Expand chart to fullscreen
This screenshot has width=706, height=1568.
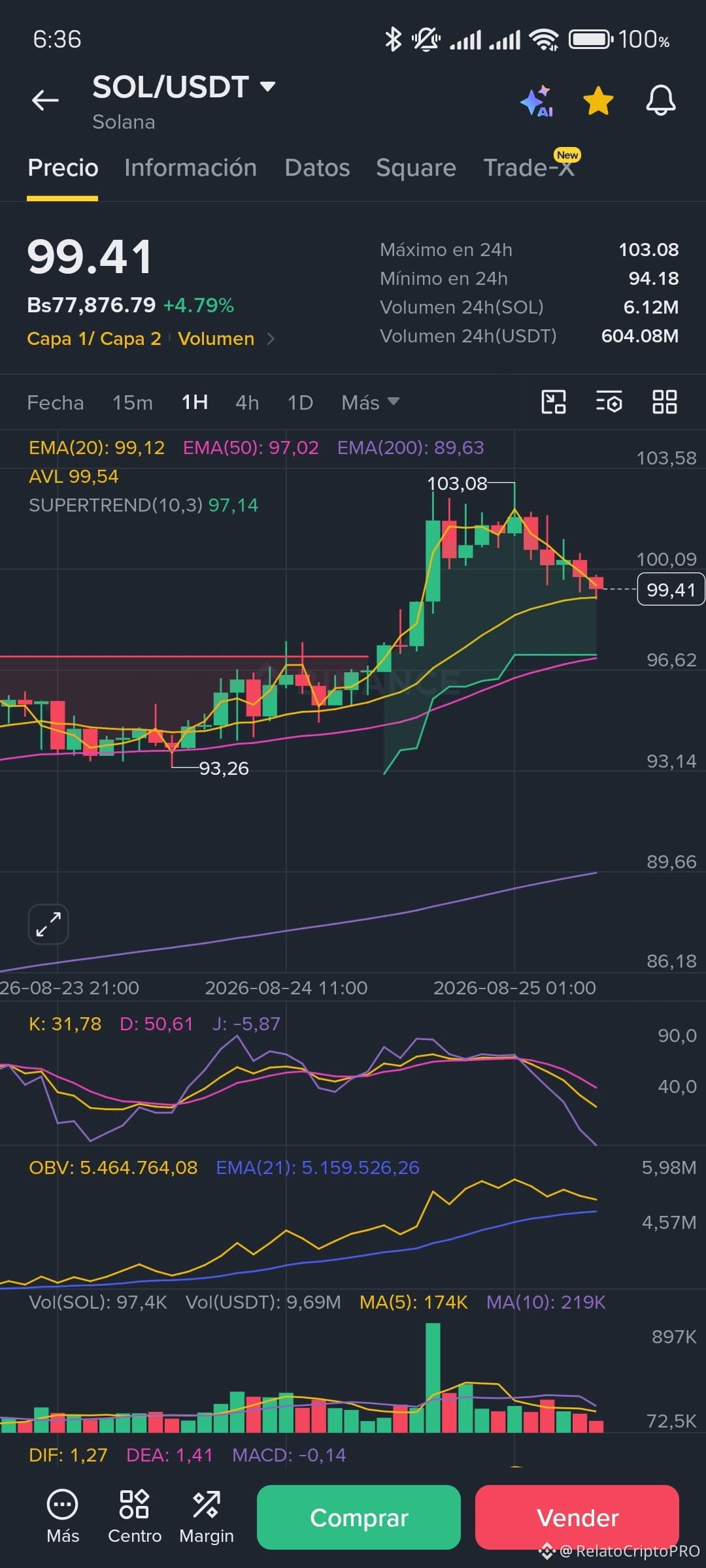point(48,924)
